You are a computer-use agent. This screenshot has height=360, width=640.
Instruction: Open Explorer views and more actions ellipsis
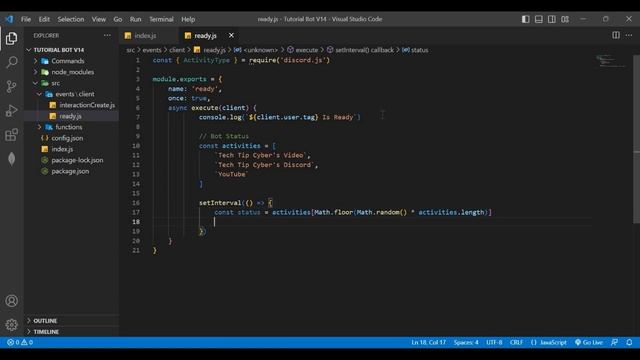click(107, 36)
